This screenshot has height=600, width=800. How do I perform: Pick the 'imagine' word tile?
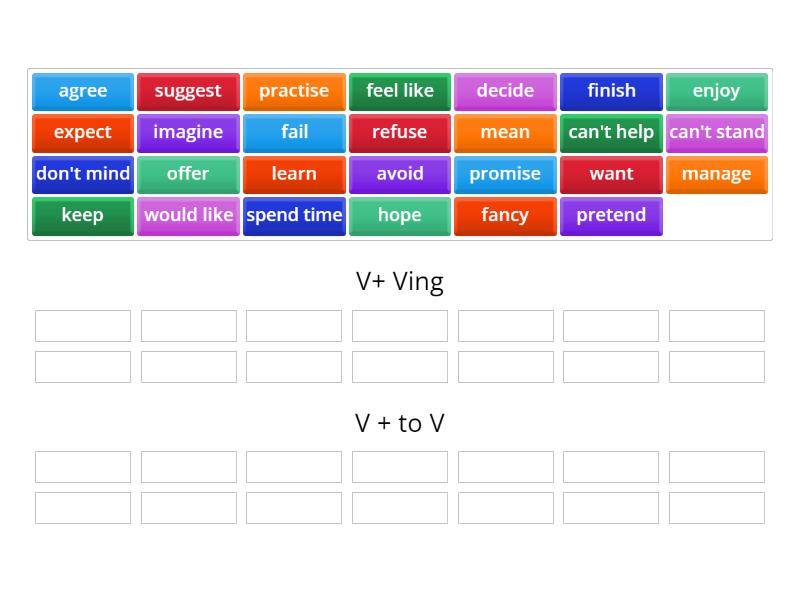(x=188, y=132)
